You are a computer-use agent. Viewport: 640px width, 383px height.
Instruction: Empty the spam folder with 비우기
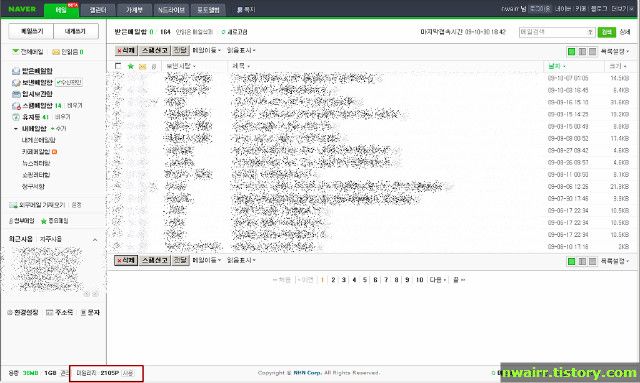pyautogui.click(x=74, y=105)
